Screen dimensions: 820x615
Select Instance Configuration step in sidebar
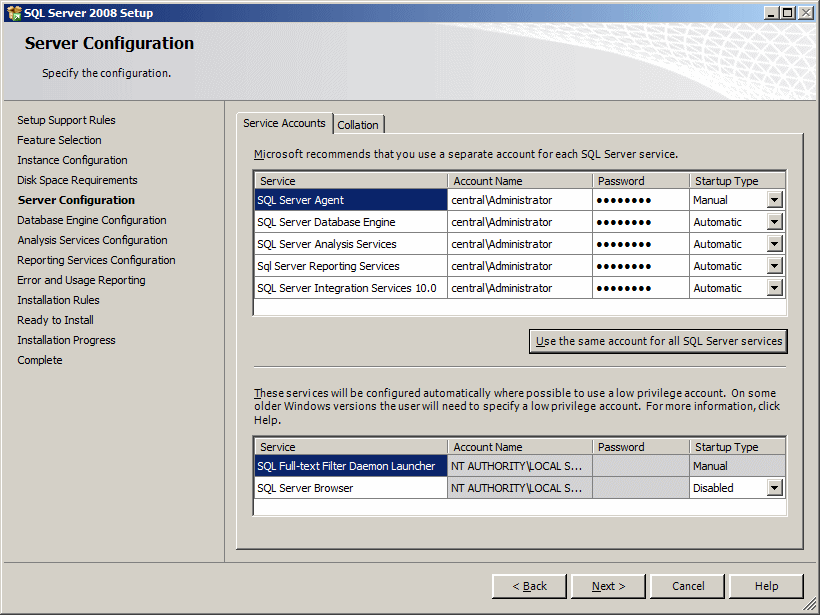click(x=72, y=160)
